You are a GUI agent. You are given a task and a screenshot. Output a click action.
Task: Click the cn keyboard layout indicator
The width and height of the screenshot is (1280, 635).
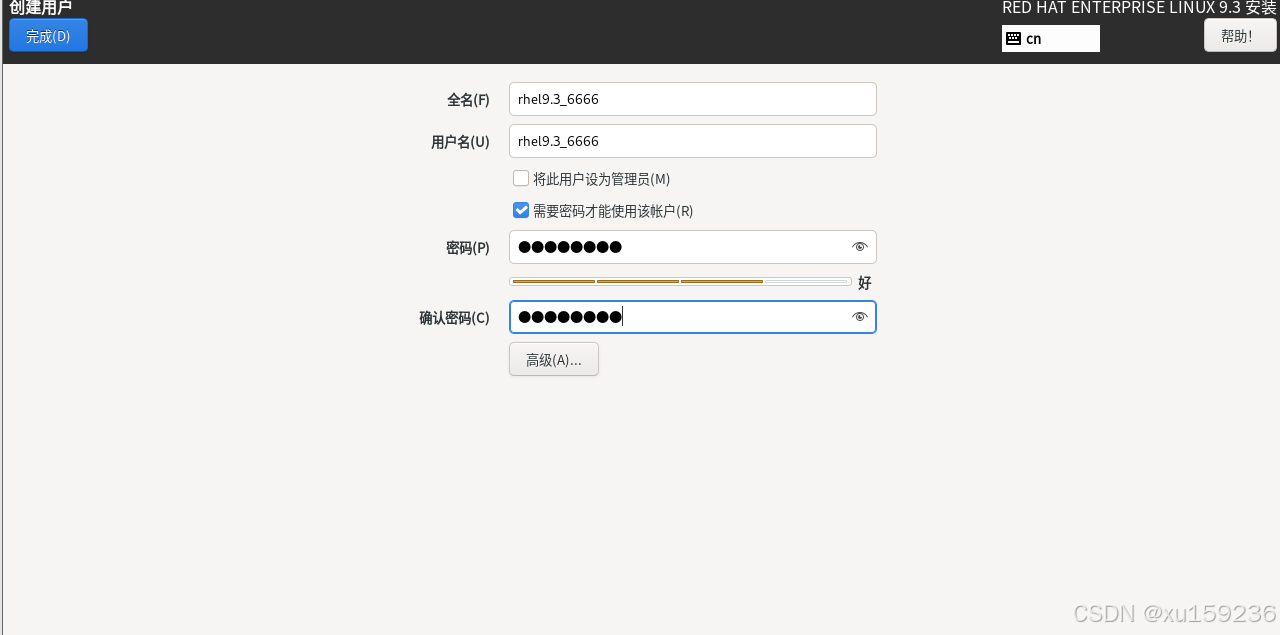coord(1051,38)
